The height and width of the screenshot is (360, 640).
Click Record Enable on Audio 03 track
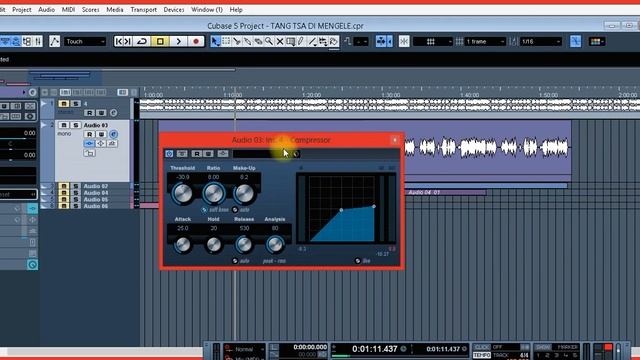[89, 134]
